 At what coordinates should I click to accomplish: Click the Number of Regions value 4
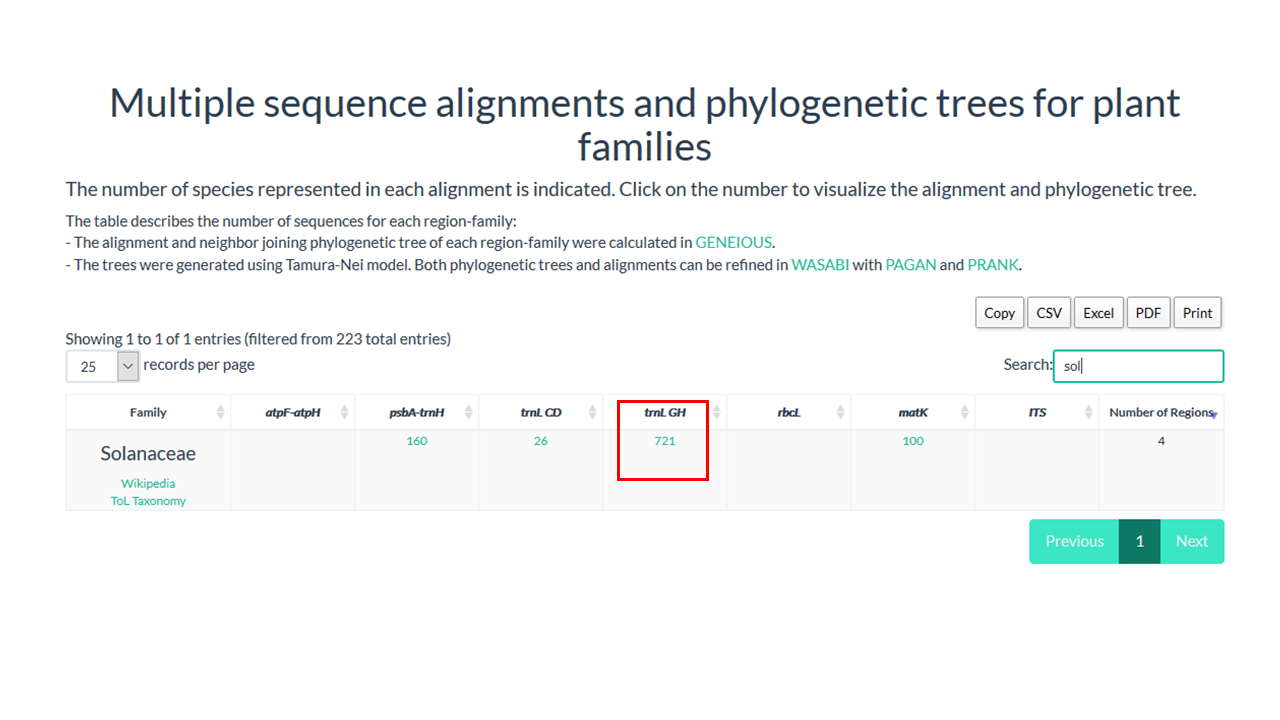point(1161,441)
